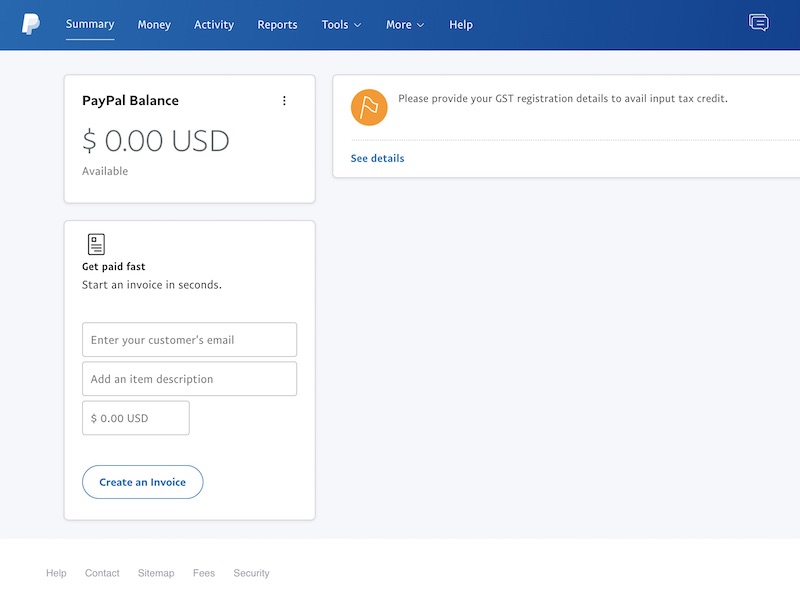Click the GST registration details message
800x591 pixels.
563,98
